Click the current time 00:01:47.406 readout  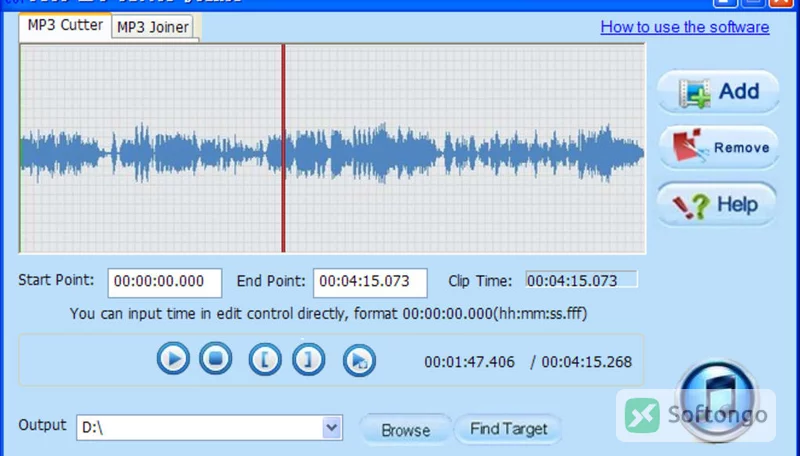click(469, 362)
